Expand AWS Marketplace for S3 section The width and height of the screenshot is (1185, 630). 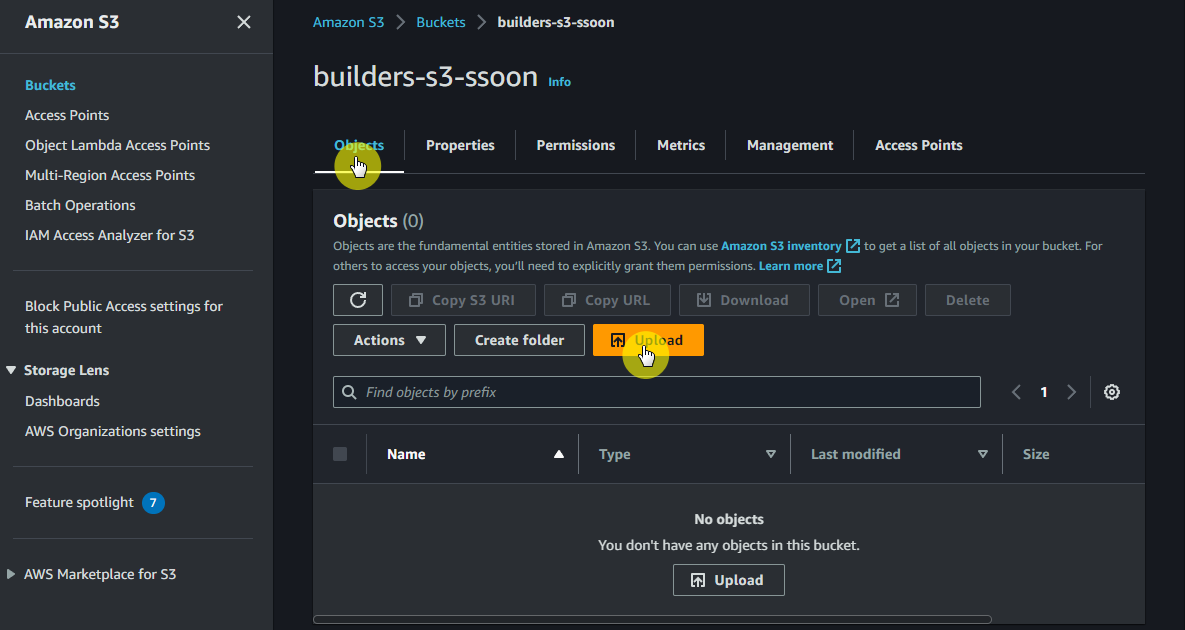[11, 574]
